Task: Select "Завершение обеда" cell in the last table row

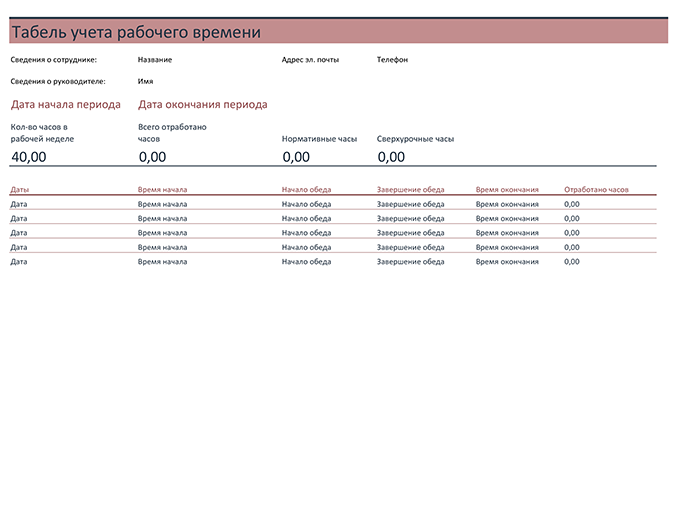Action: click(411, 262)
